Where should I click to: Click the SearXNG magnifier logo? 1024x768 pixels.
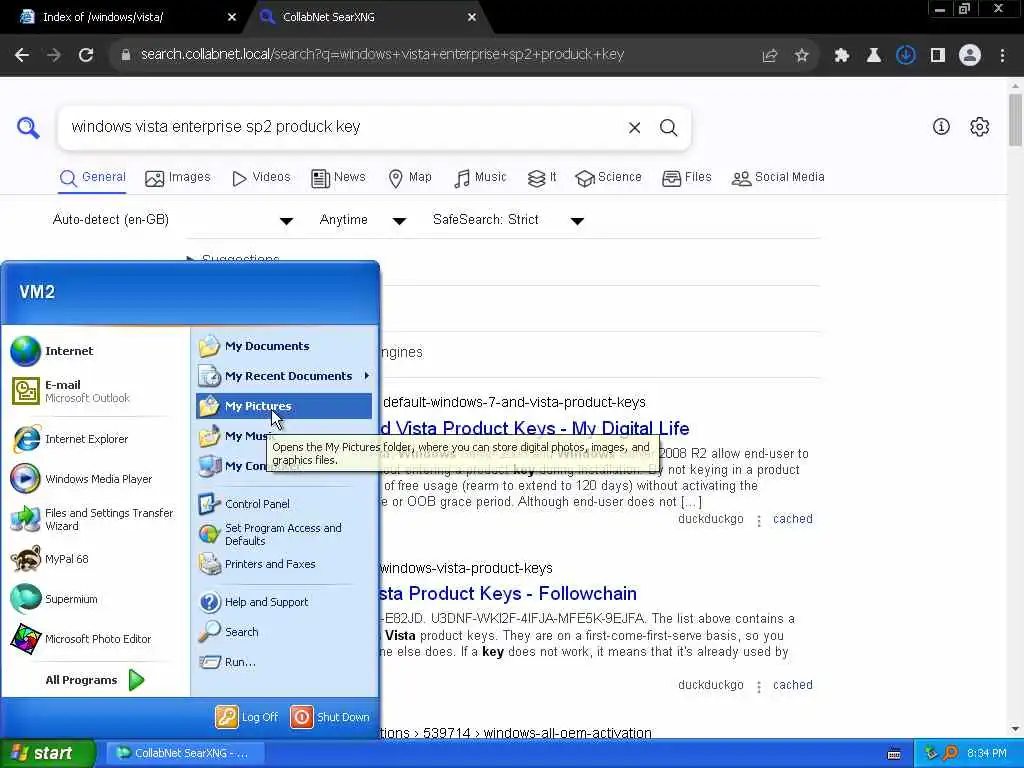pyautogui.click(x=28, y=127)
